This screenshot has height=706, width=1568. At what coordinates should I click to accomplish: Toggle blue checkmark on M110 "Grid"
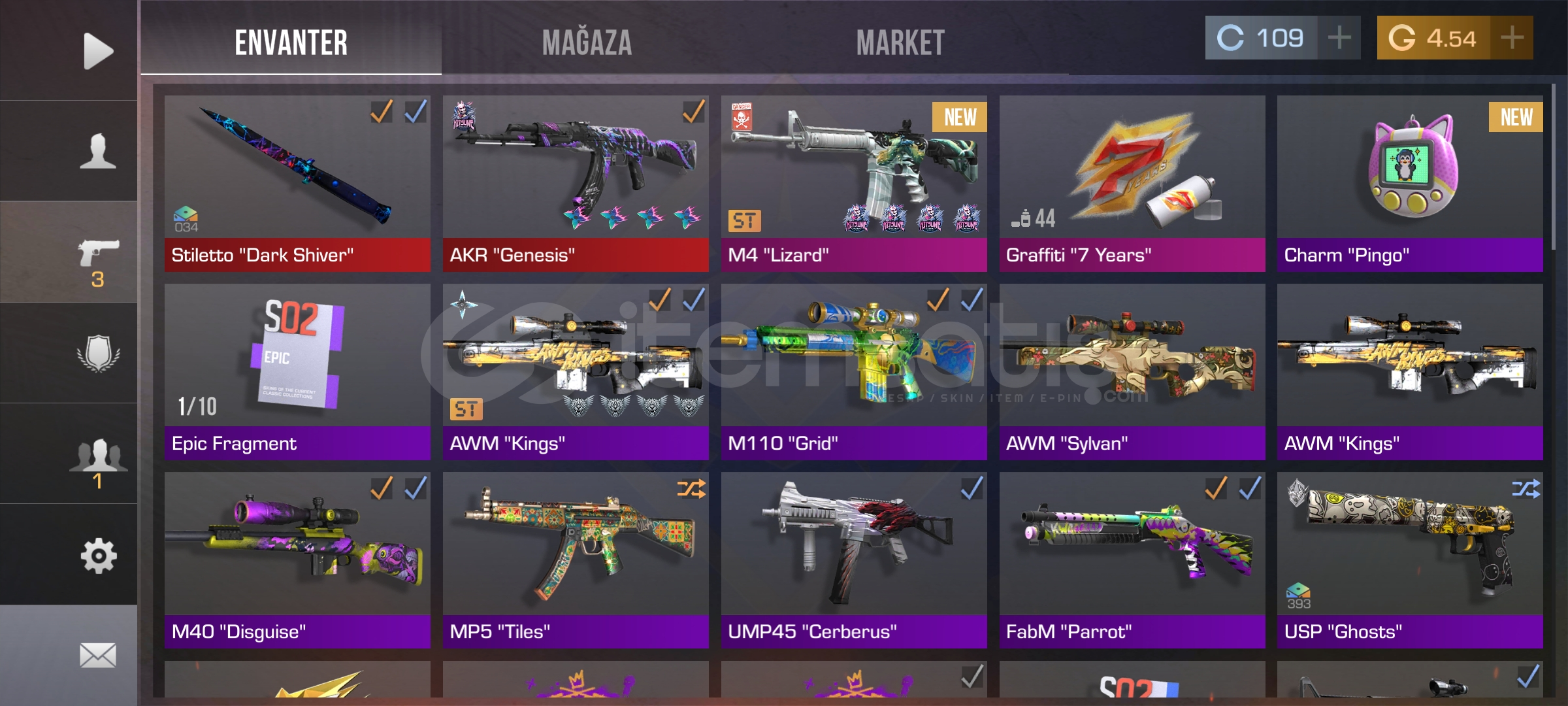pyautogui.click(x=972, y=300)
